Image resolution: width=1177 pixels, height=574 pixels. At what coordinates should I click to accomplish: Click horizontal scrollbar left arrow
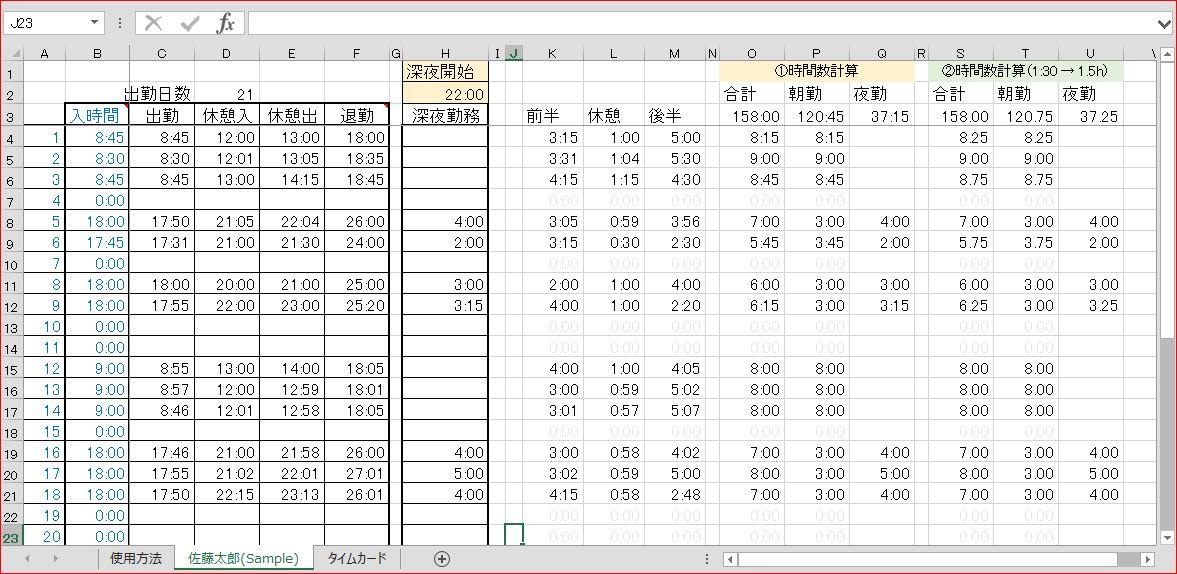coord(730,559)
